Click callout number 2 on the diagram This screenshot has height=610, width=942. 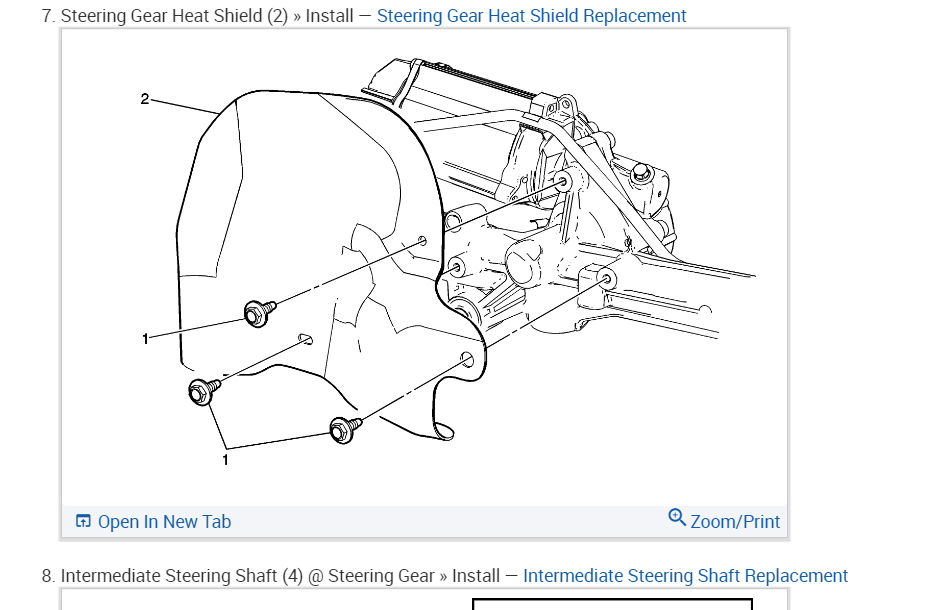[146, 98]
